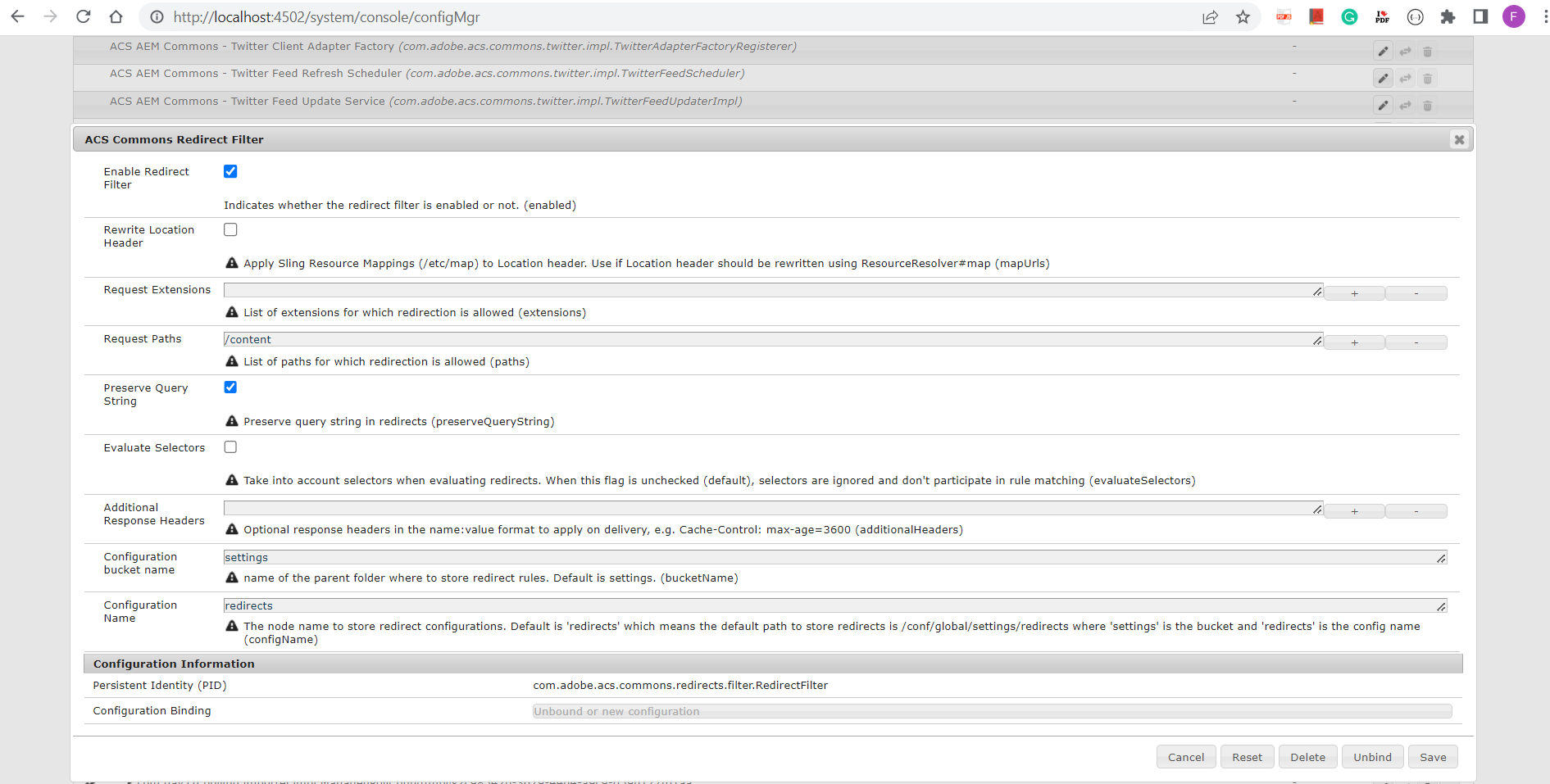Close the ACS Commons Redirect Filter dialog
This screenshot has height=784, width=1550.
[1459, 139]
